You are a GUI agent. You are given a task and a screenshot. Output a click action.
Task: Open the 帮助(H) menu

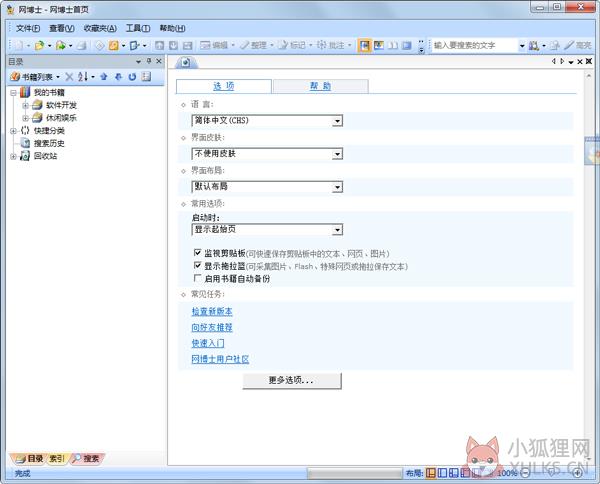click(173, 28)
